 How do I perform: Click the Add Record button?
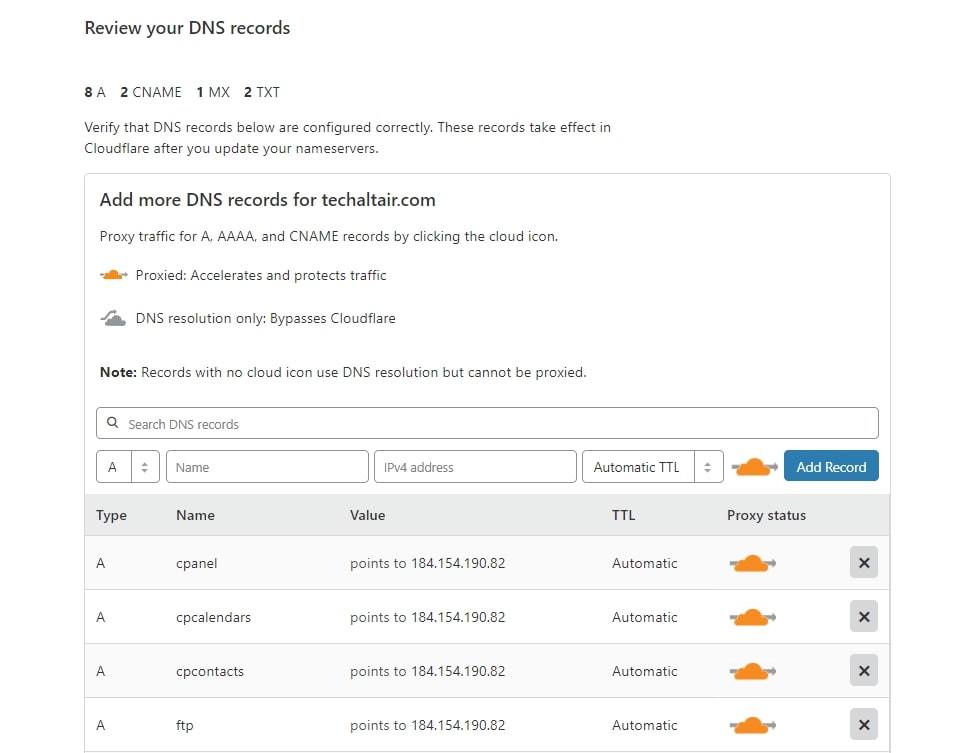(x=831, y=466)
